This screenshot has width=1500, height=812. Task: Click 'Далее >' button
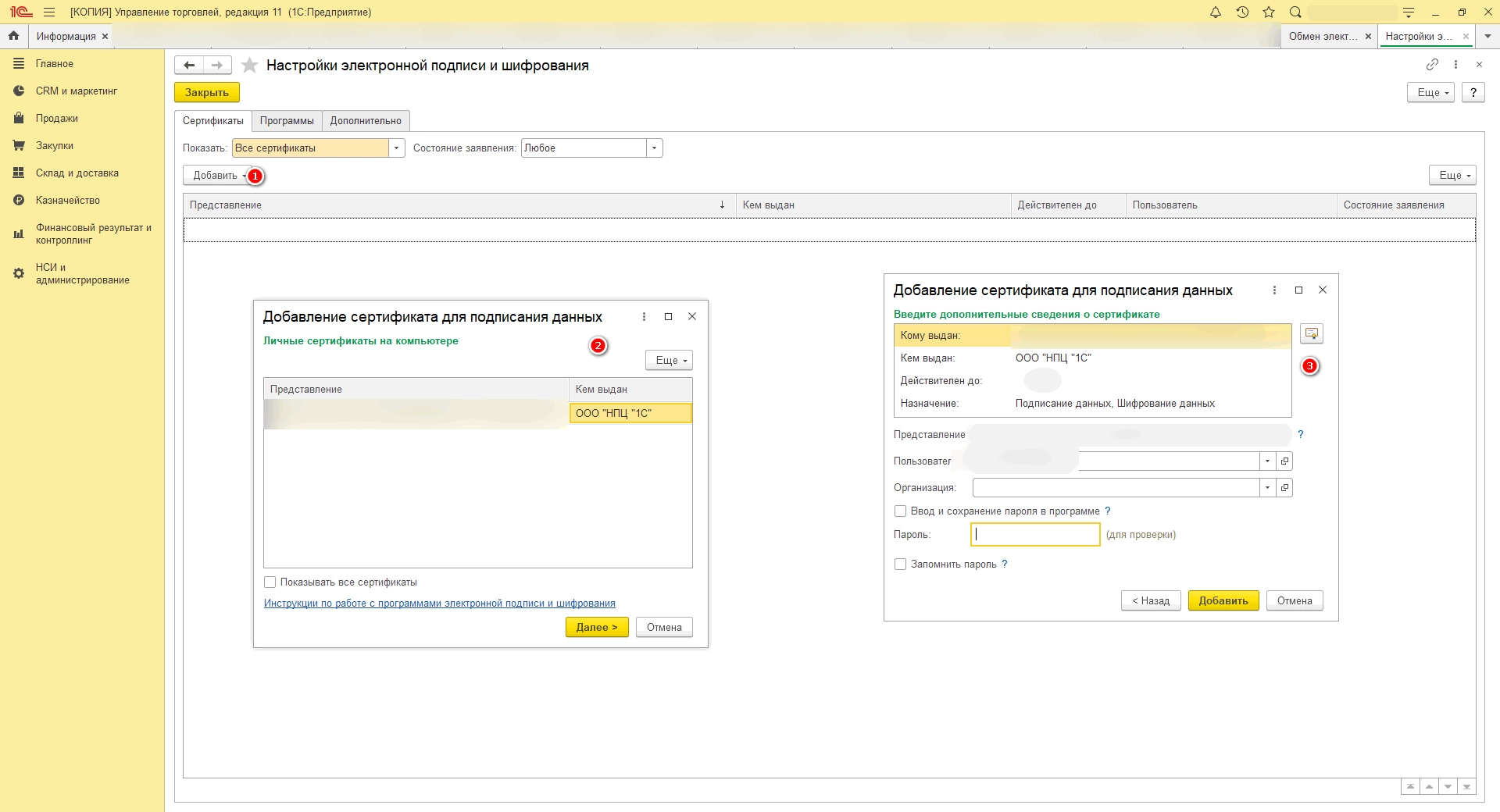597,628
